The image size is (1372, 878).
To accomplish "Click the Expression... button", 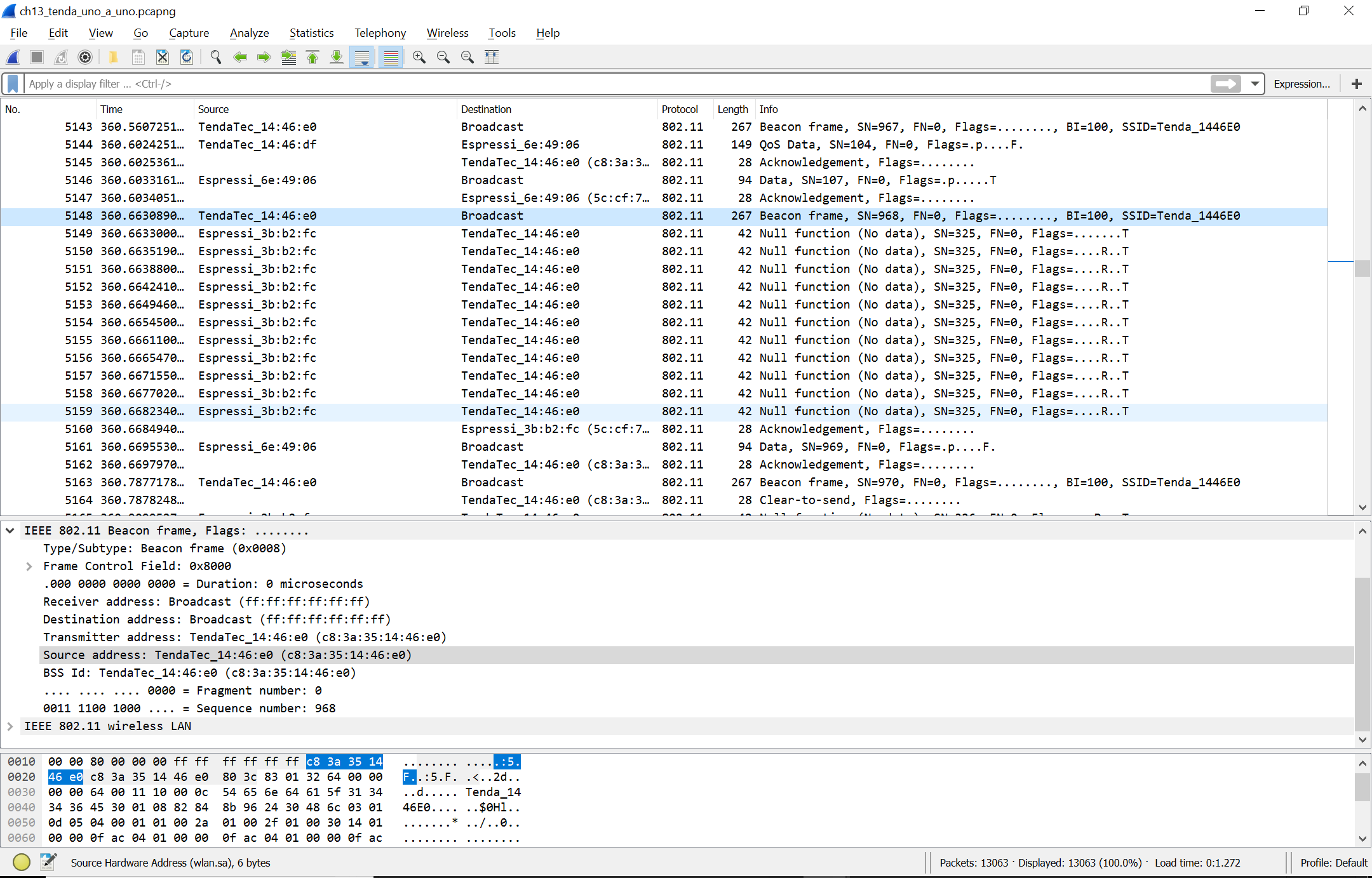I will (1301, 83).
